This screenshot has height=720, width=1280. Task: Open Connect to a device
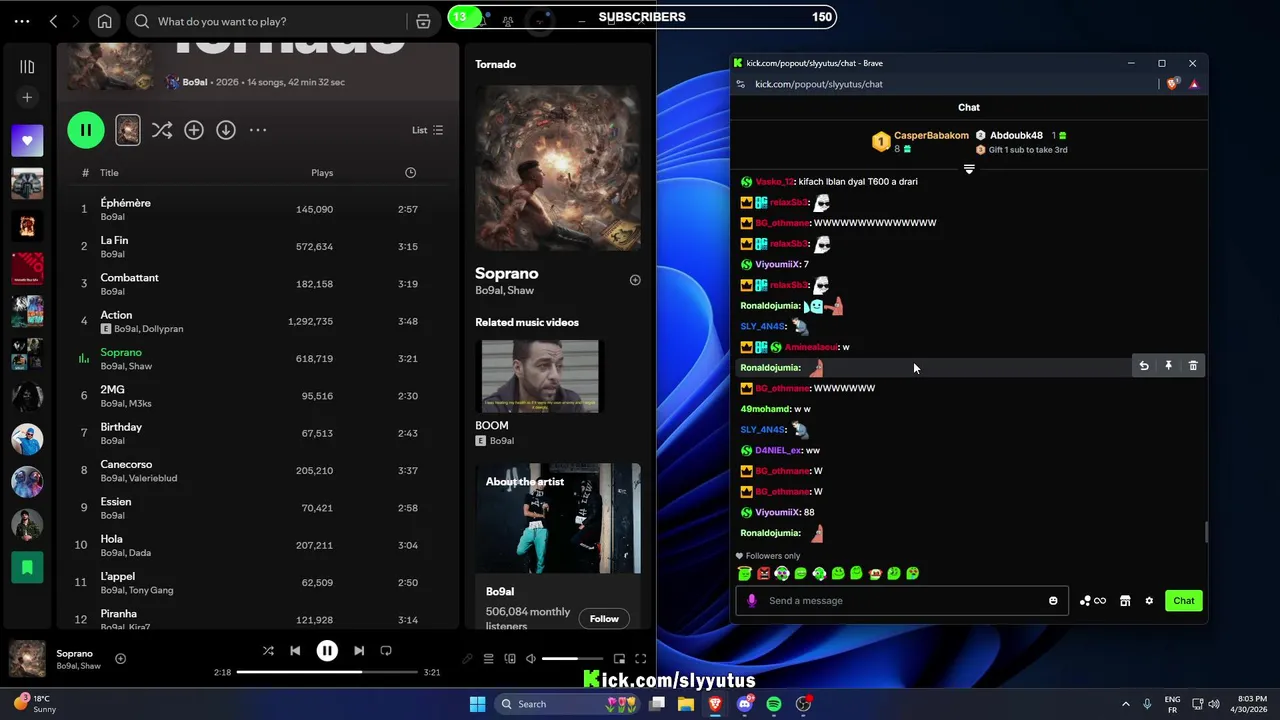[x=510, y=659]
